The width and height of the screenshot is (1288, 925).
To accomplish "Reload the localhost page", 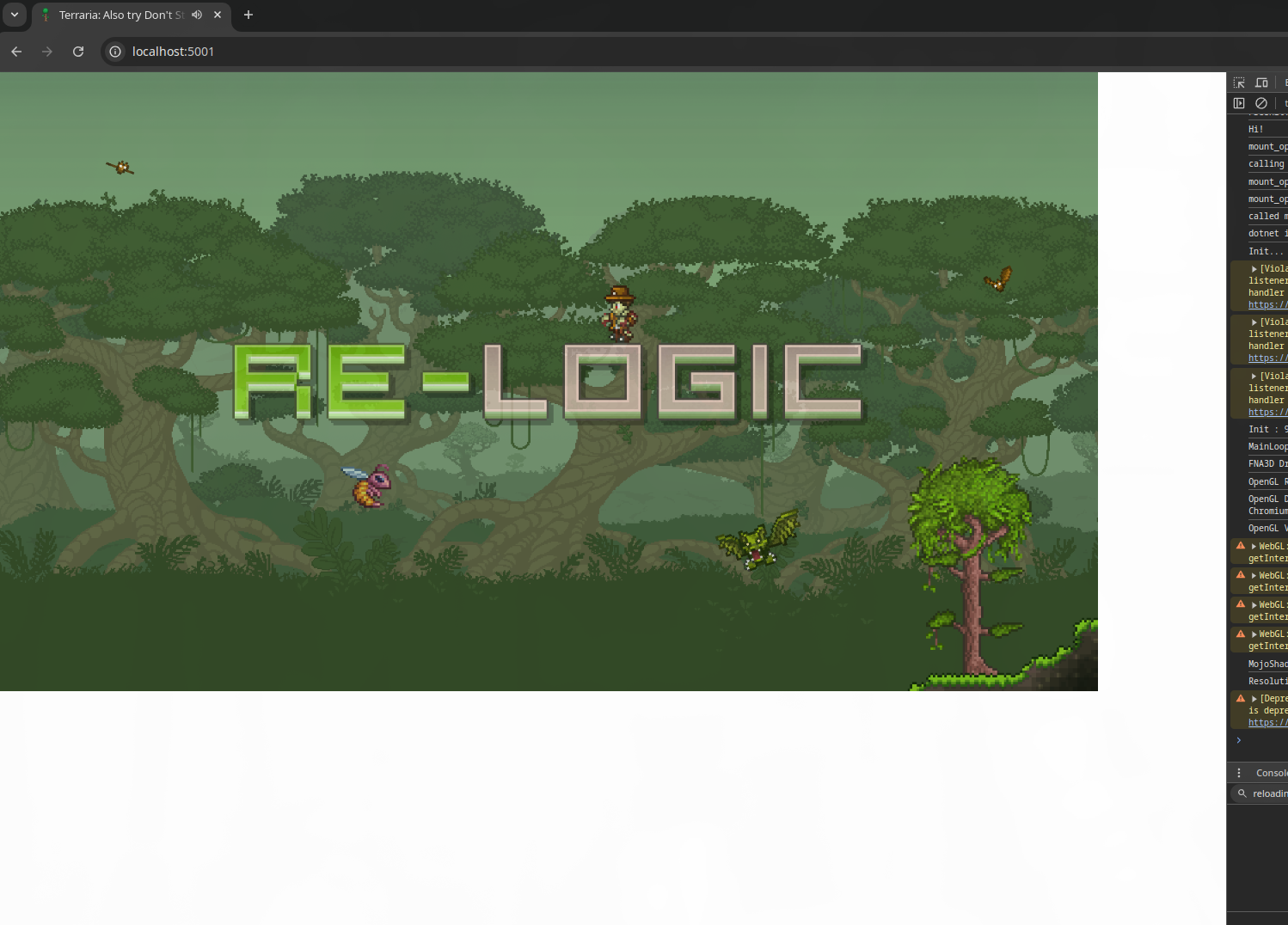I will click(x=78, y=52).
